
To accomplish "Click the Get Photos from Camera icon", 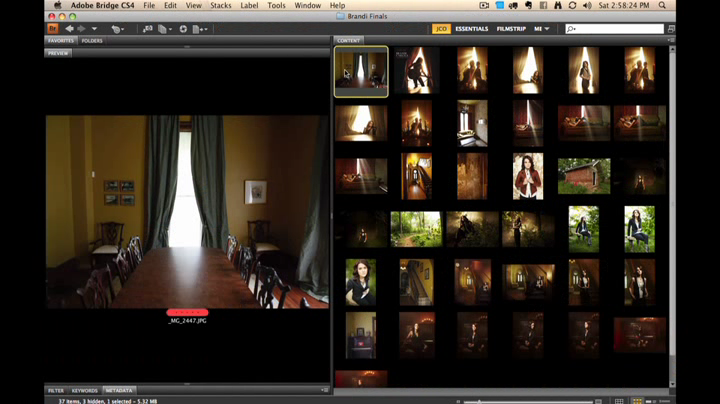I will click(147, 29).
